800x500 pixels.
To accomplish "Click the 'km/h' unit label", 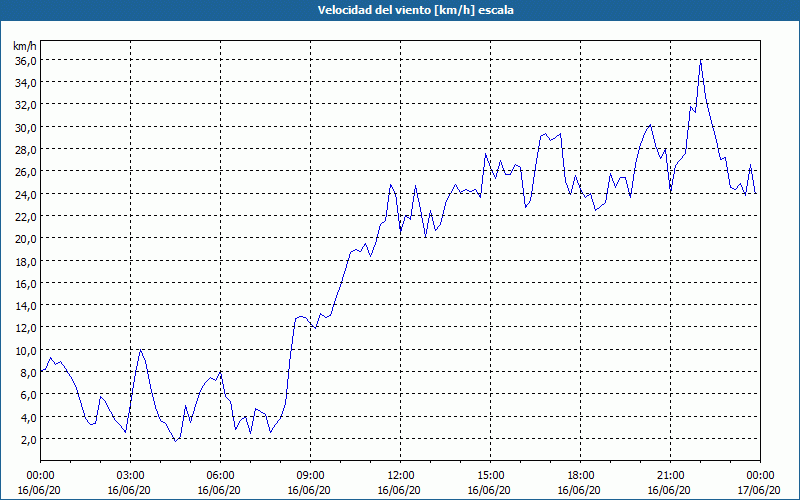I will tap(25, 46).
